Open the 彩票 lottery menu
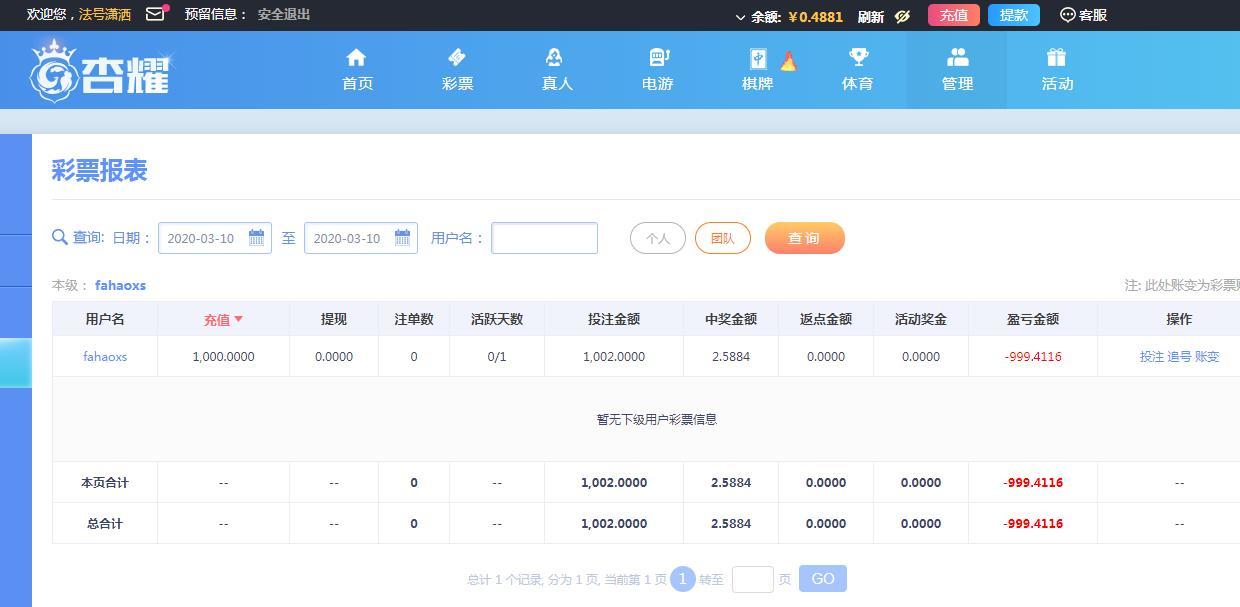 coord(457,70)
